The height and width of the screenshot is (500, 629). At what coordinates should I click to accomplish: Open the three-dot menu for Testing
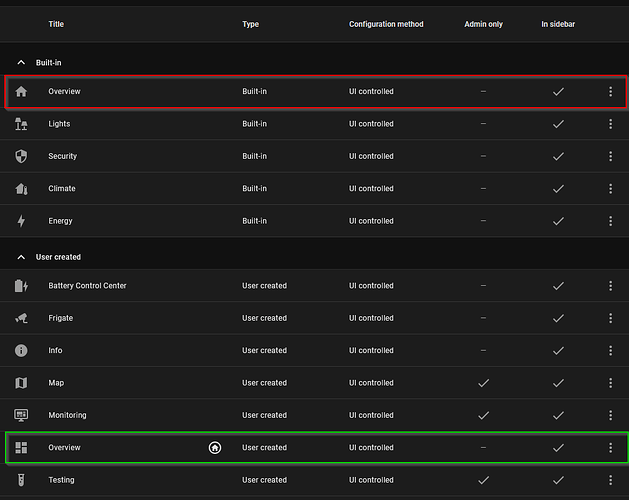(x=611, y=480)
